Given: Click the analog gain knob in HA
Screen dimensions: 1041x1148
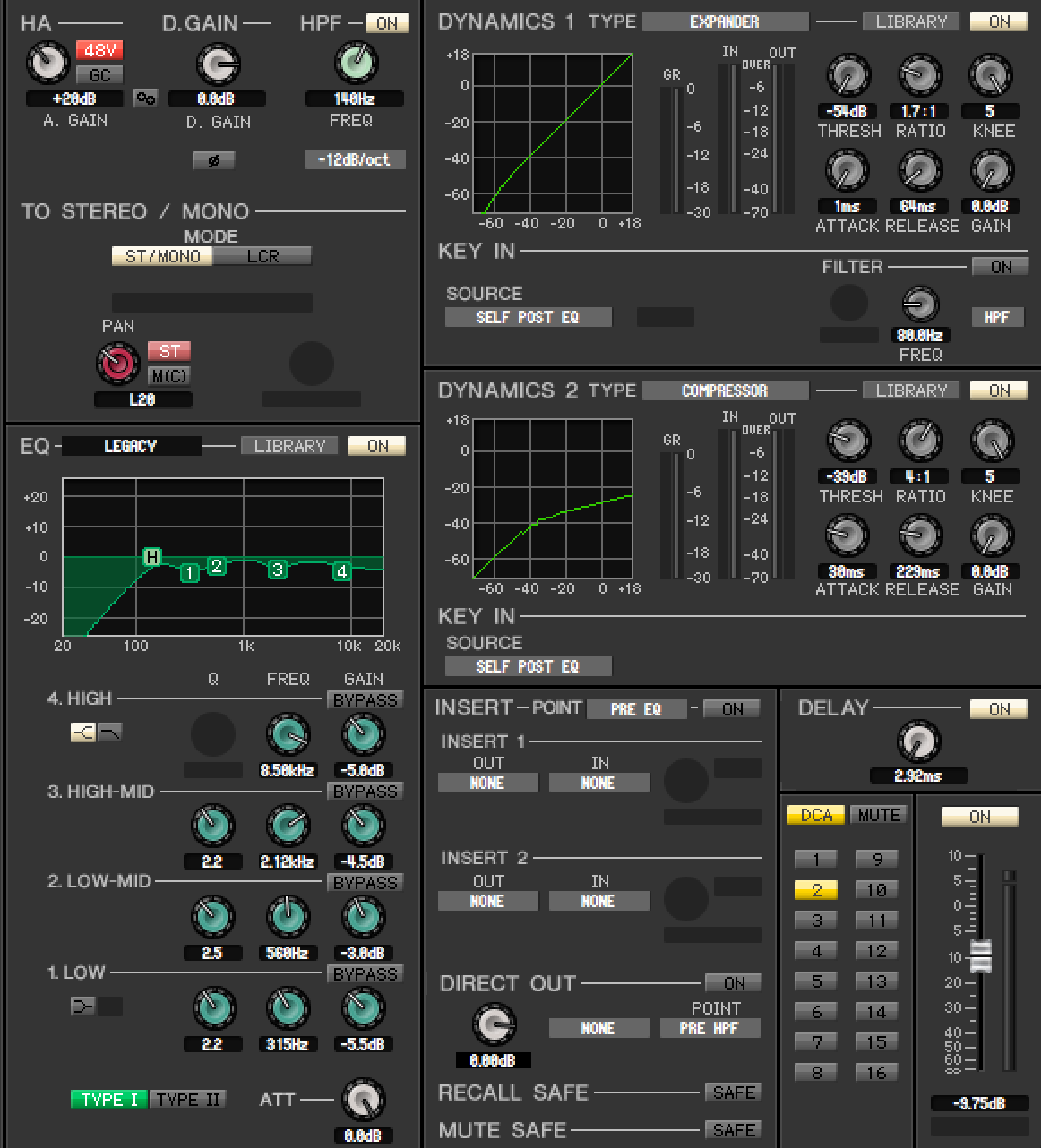Looking at the screenshot, I should click(x=48, y=64).
